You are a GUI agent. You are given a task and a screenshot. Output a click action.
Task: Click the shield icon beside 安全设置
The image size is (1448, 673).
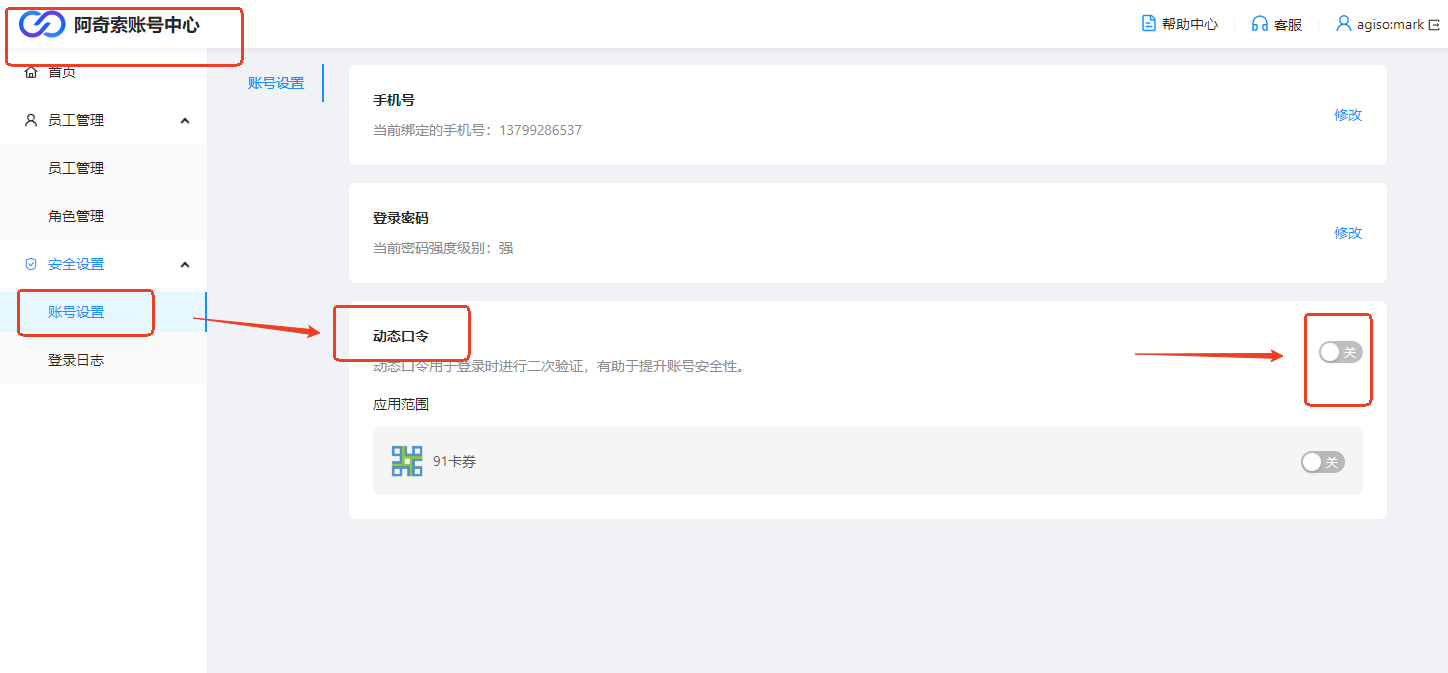coord(31,264)
